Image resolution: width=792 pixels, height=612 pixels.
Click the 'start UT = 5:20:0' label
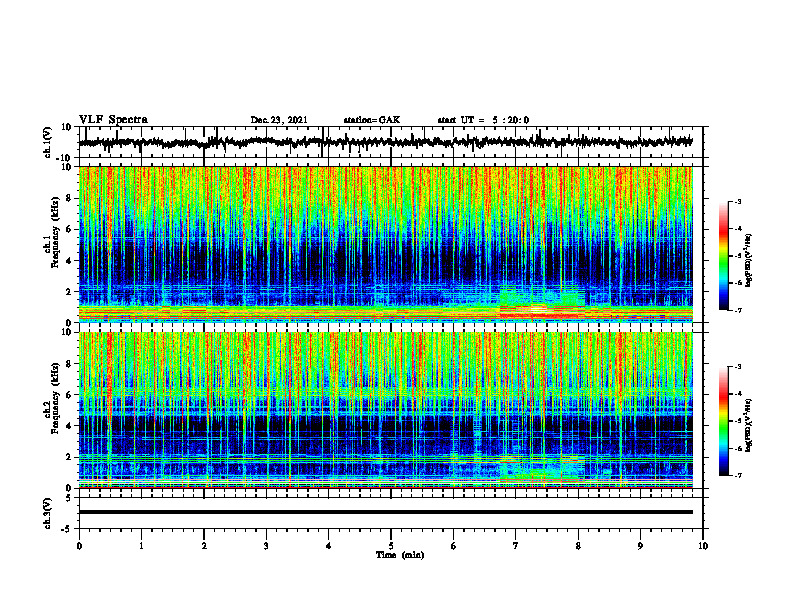coord(483,120)
